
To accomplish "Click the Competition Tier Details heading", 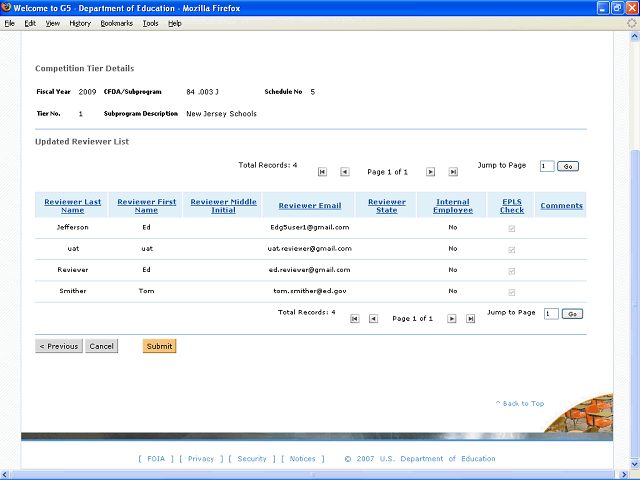I will pos(84,68).
